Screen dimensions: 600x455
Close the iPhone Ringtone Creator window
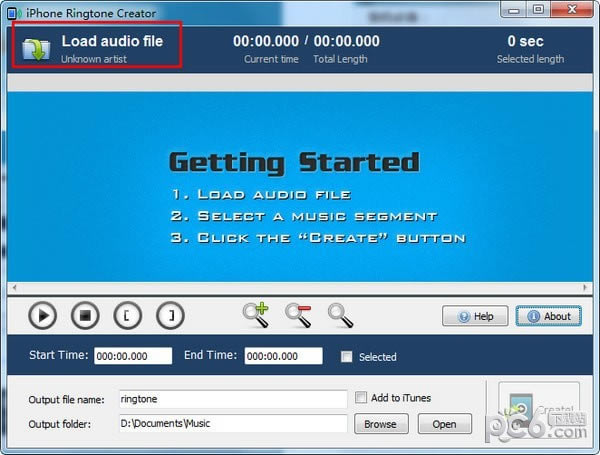click(x=572, y=10)
